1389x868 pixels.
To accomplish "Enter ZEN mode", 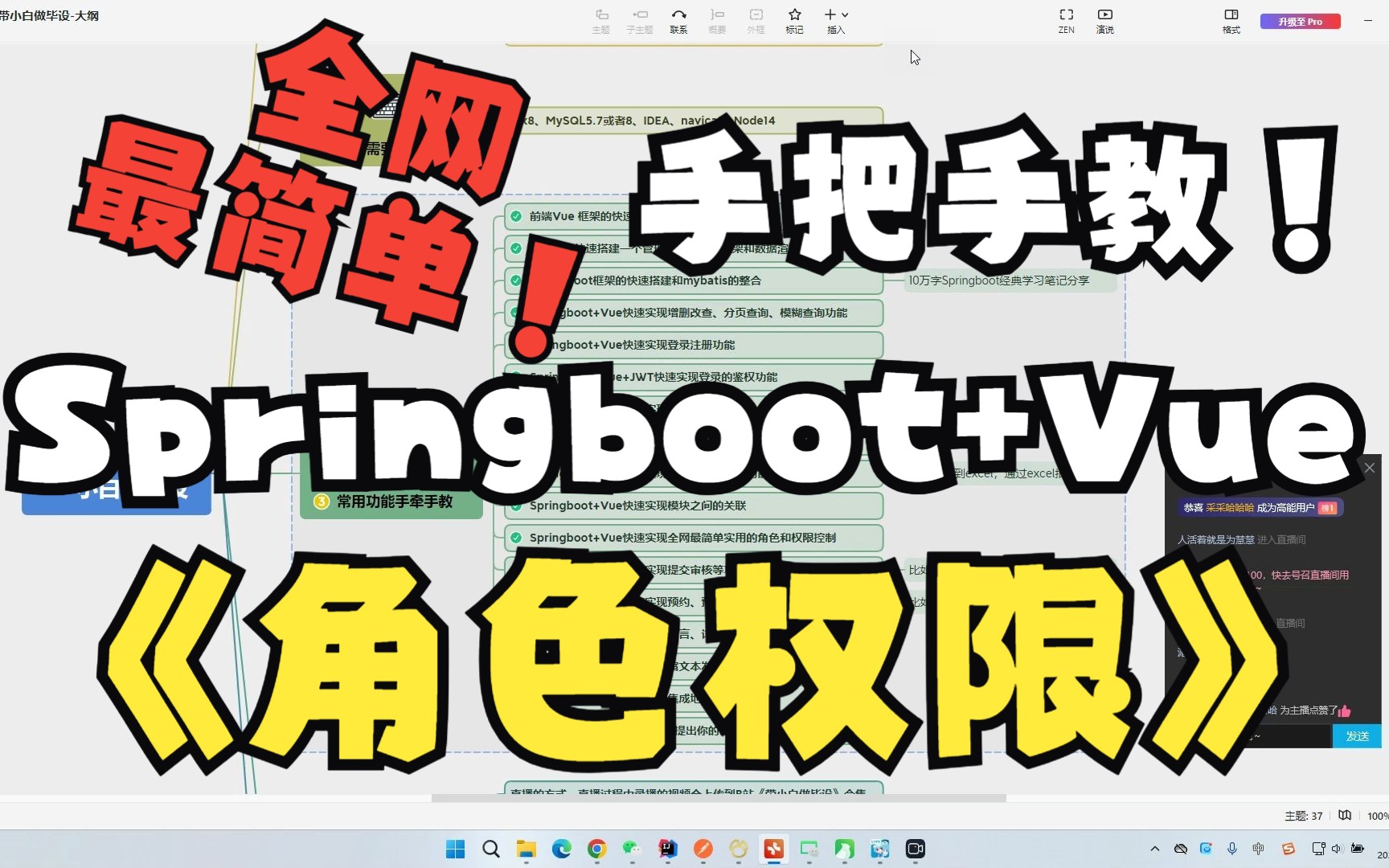I will 1066,22.
